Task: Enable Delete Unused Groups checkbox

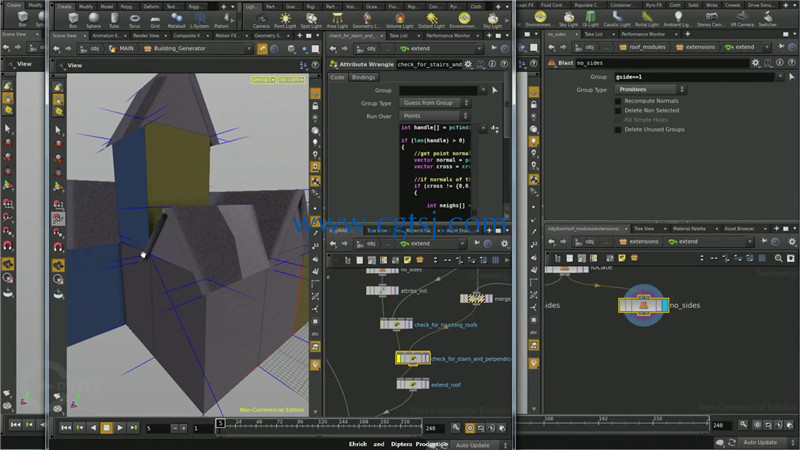Action: [618, 130]
